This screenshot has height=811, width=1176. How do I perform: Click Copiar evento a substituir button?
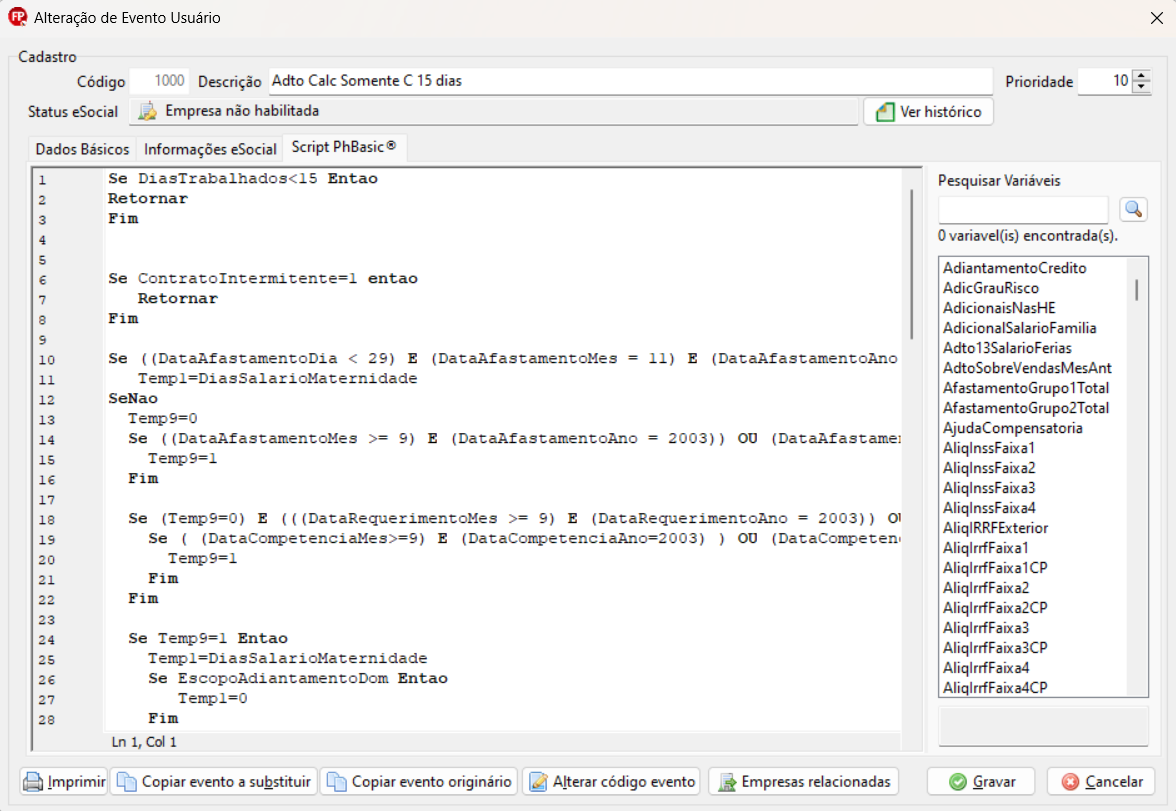[214, 782]
